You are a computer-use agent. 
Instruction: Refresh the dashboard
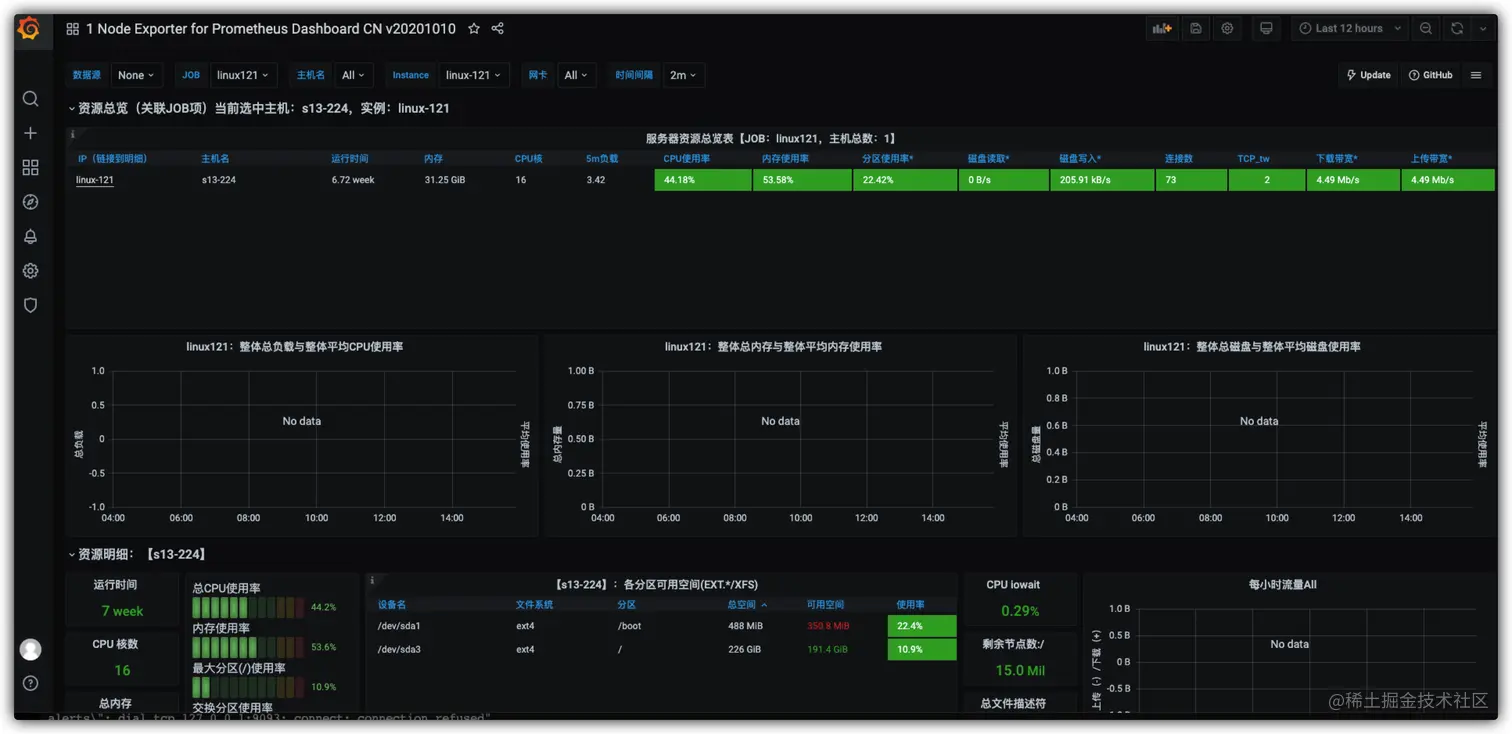click(x=1457, y=29)
